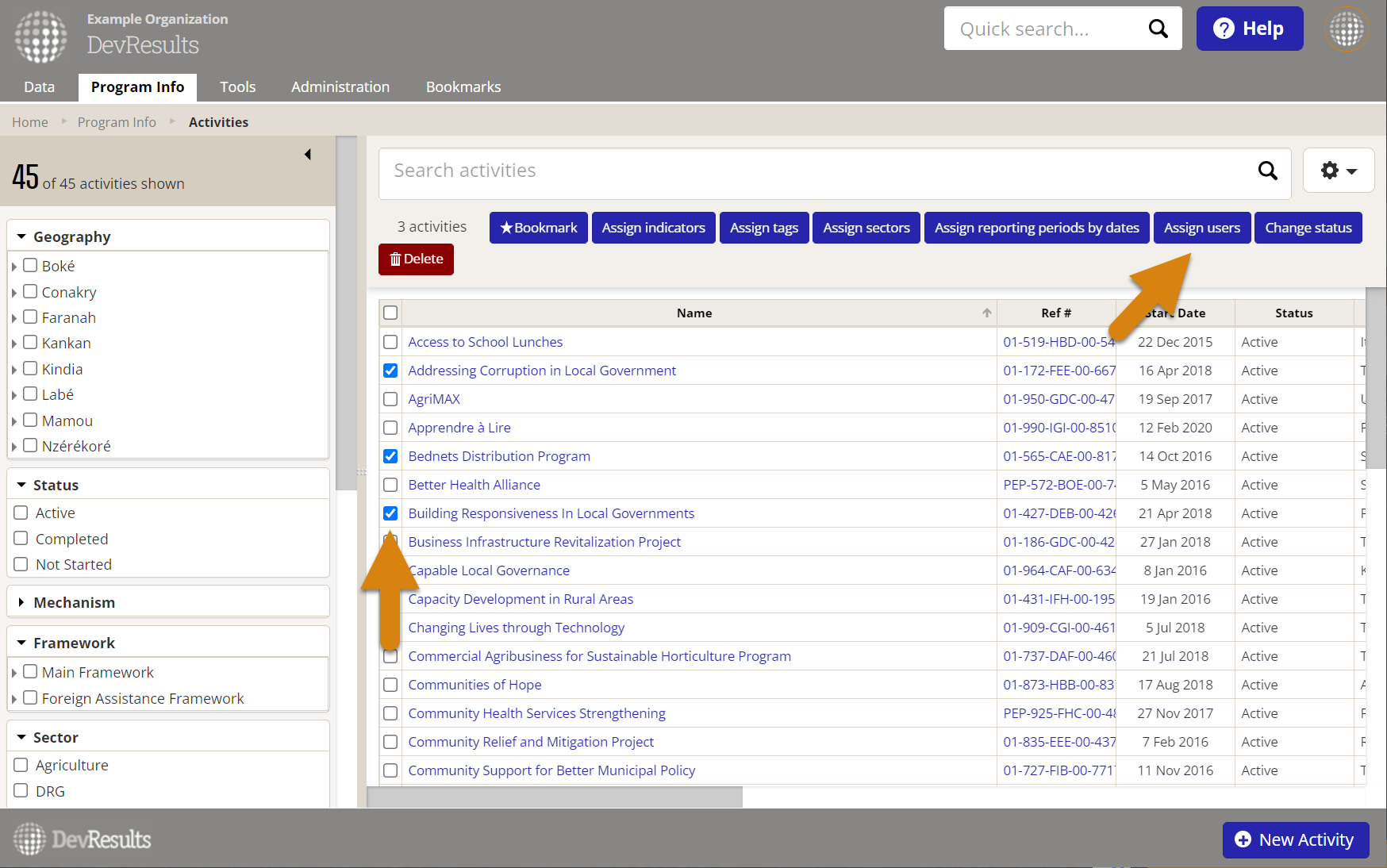
Task: Uncheck Addressing Corruption in Local Government
Action: coord(390,371)
